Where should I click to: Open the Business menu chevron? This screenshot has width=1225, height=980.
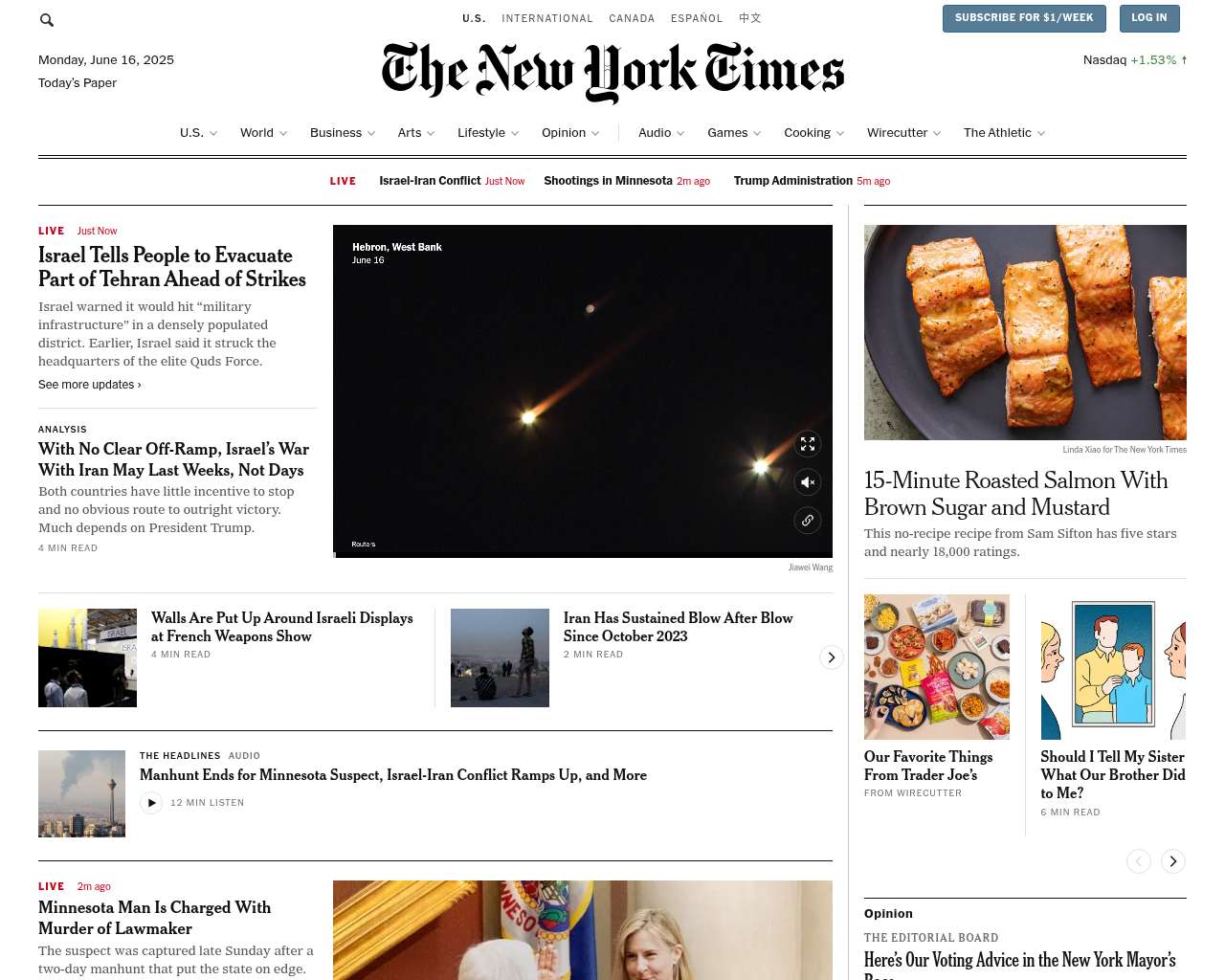coord(371,134)
